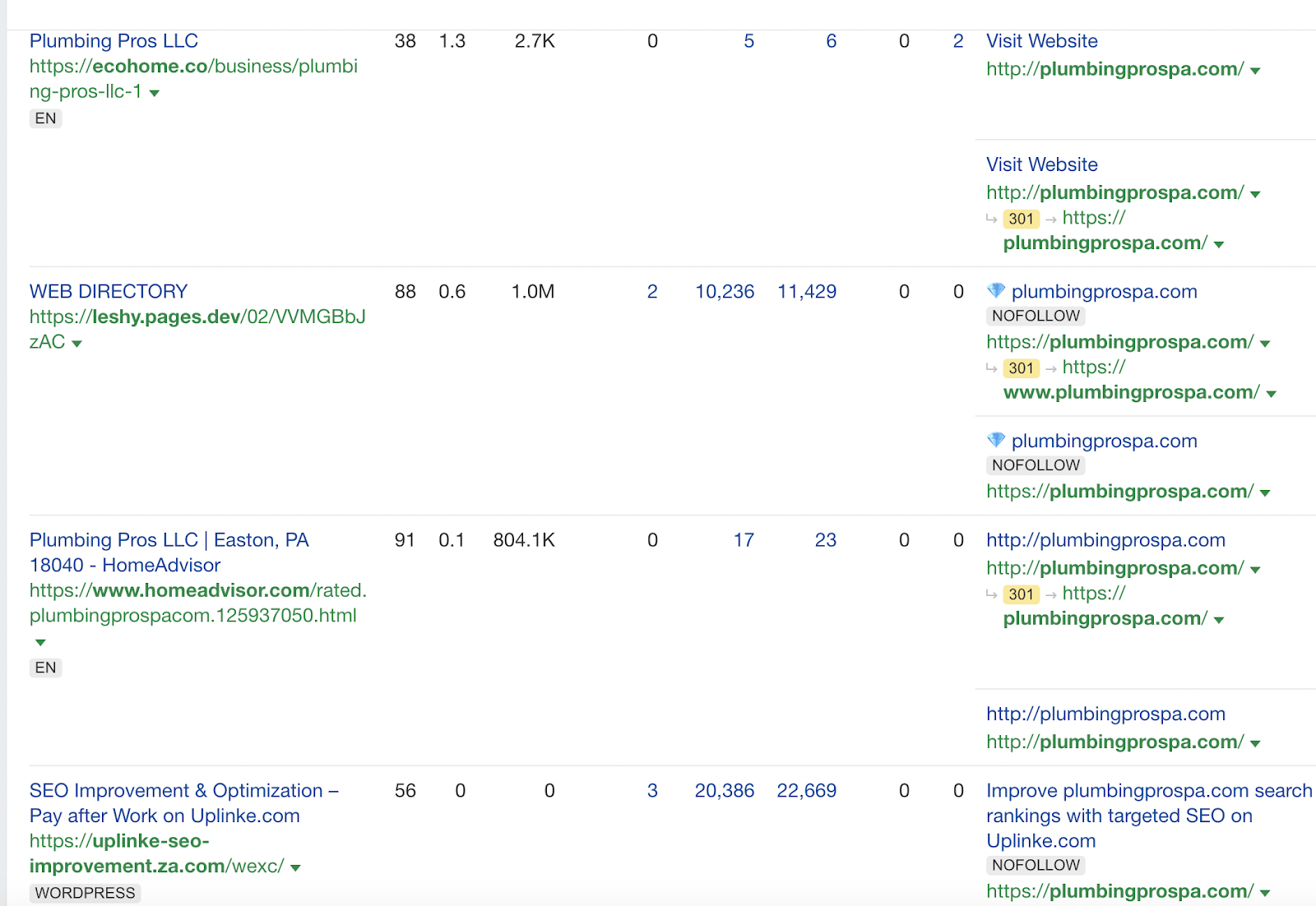Open the www.homeadvisor.com rated URL link
The width and height of the screenshot is (1316, 906).
coord(198,603)
